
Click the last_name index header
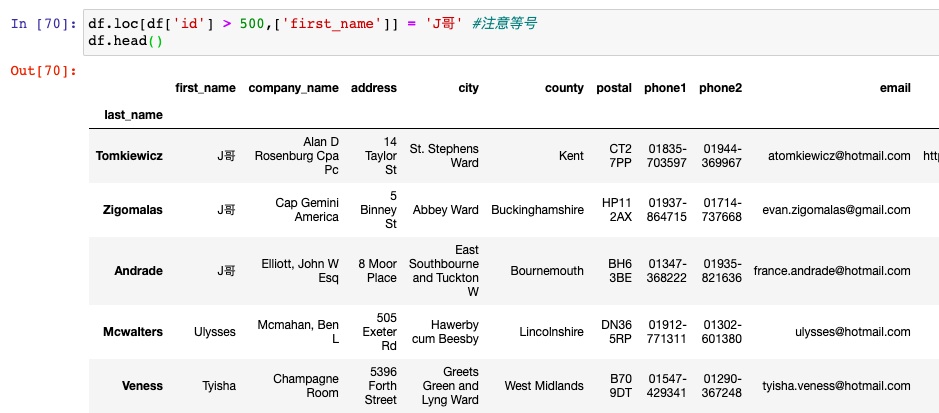[133, 115]
